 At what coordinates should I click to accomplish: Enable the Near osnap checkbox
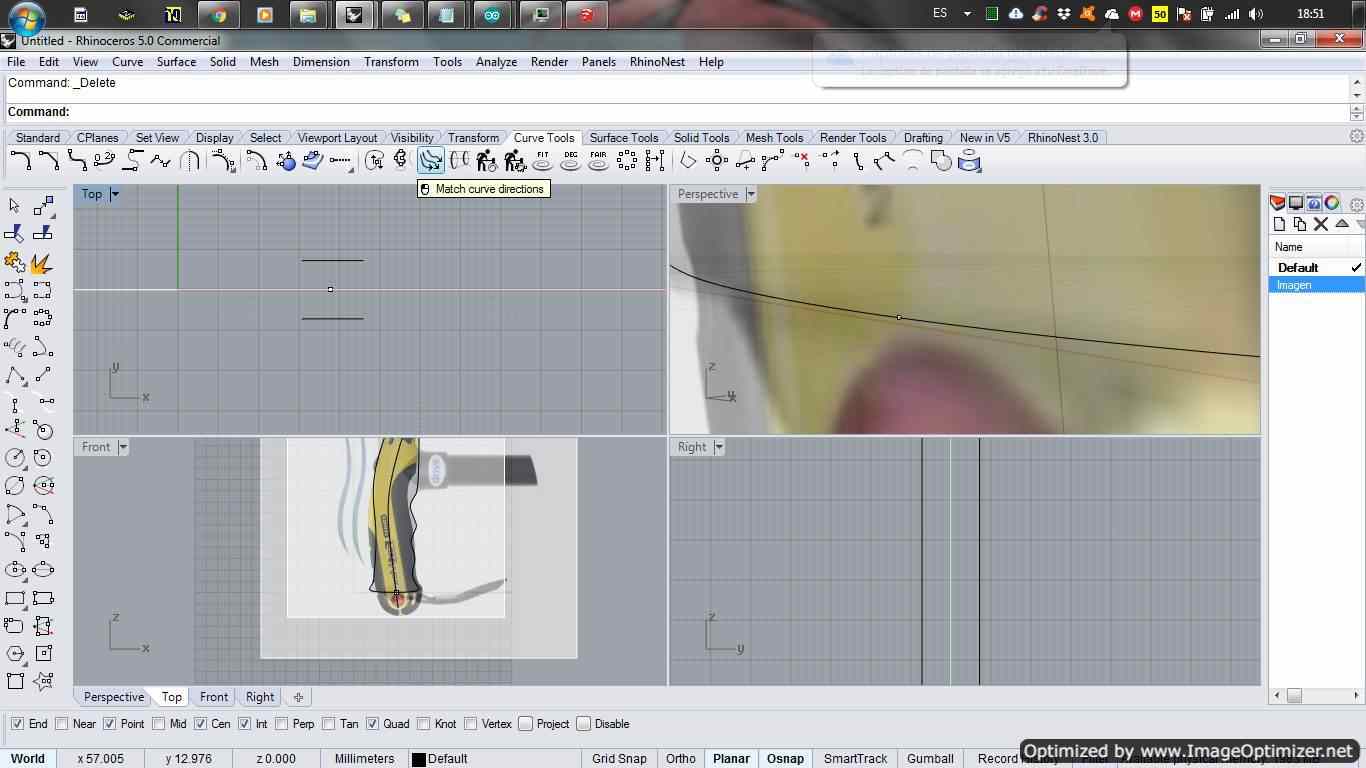point(62,724)
